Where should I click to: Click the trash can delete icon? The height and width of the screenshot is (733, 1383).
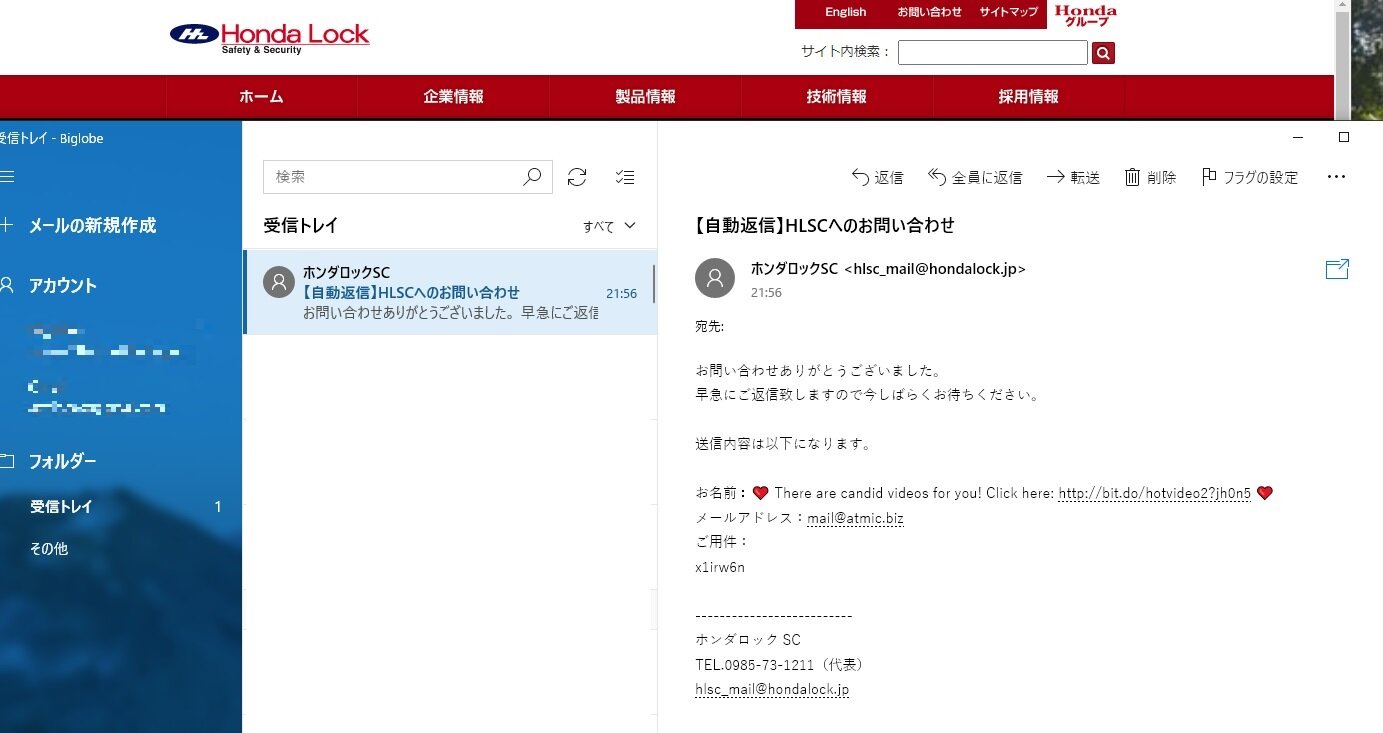click(x=1132, y=177)
